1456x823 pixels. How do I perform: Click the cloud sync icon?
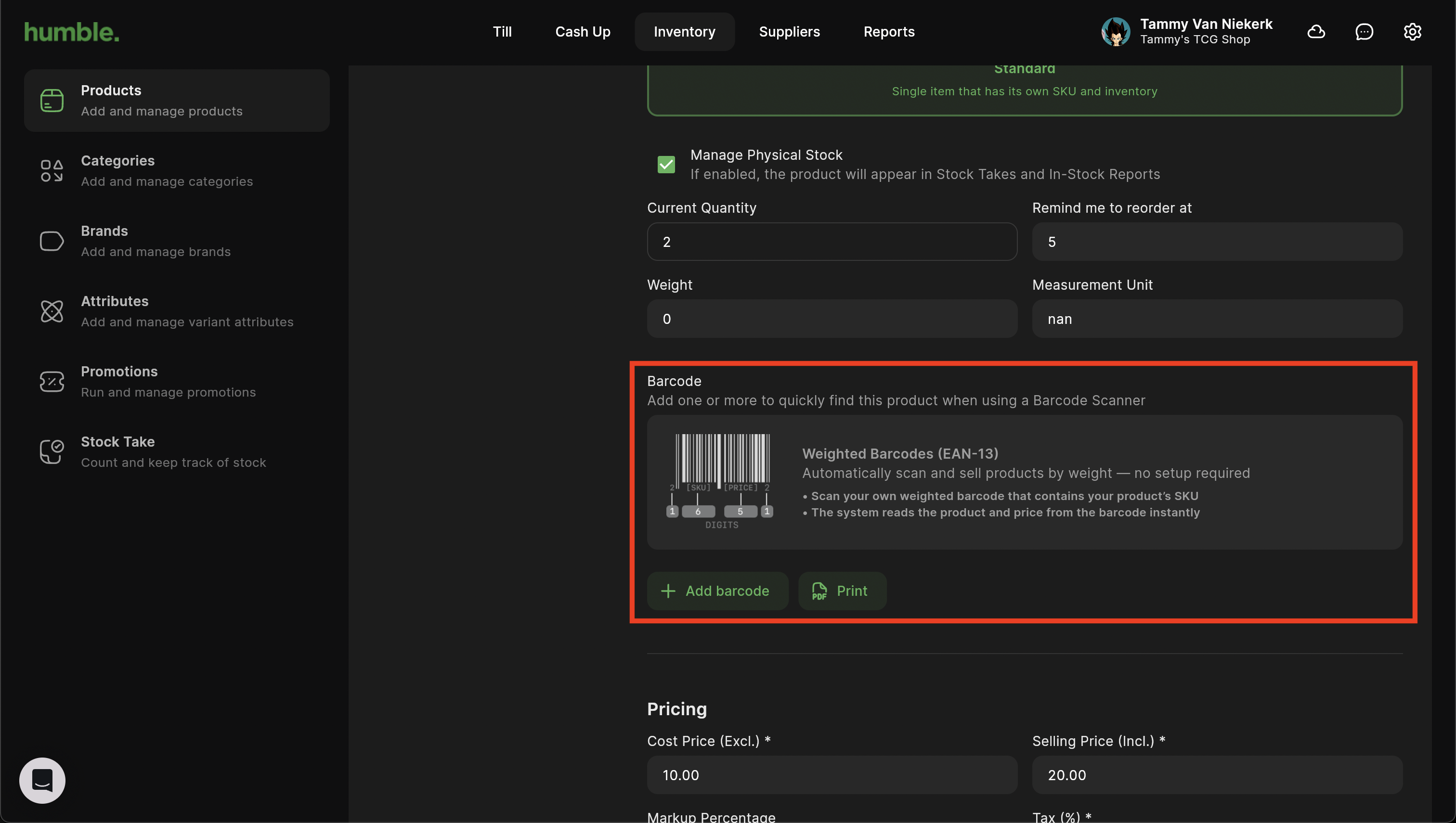(x=1316, y=32)
